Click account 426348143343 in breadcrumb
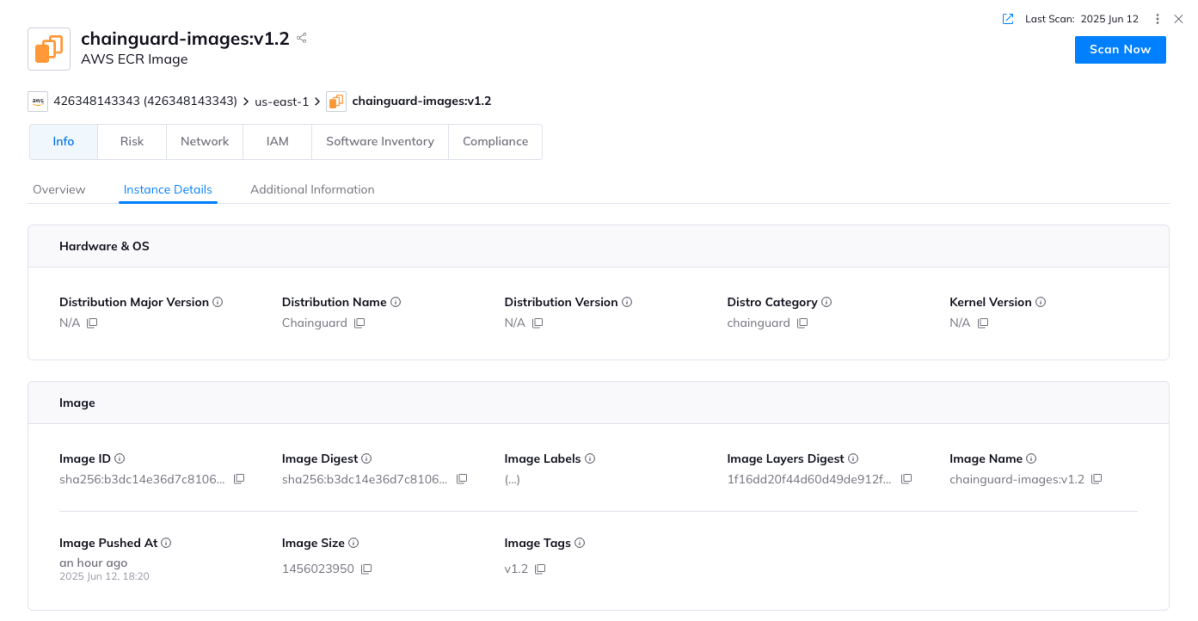Image resolution: width=1198 pixels, height=621 pixels. click(x=145, y=101)
